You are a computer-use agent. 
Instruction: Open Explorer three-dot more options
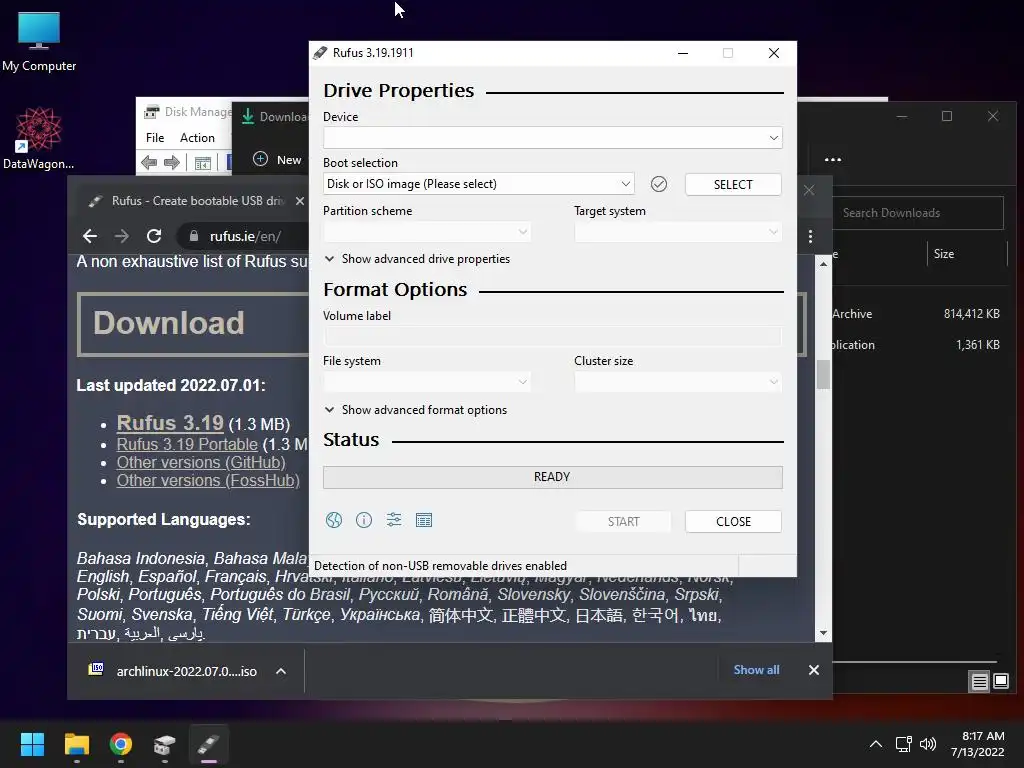coord(833,159)
